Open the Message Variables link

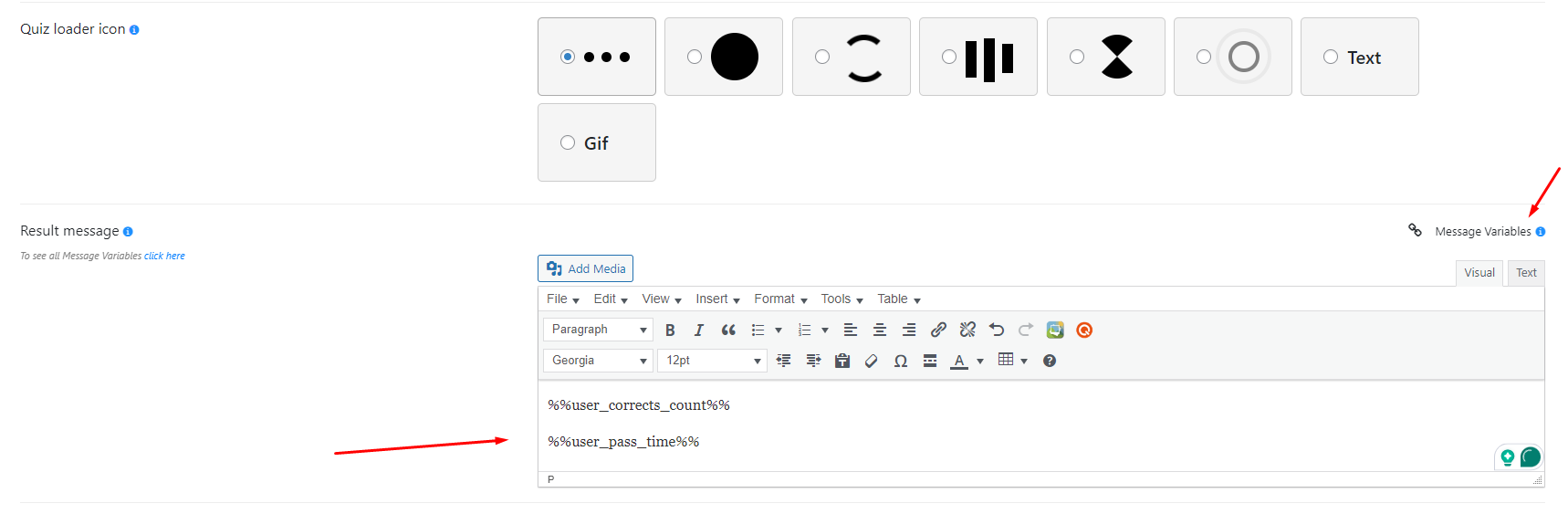[1482, 232]
